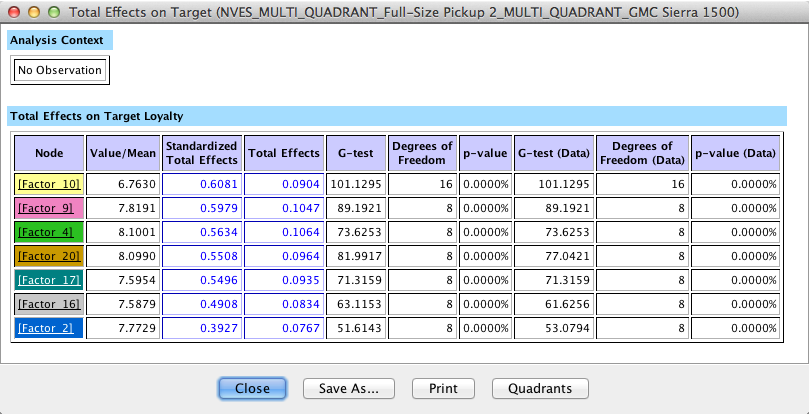Sort by Standardized Total Effects header

pos(202,153)
